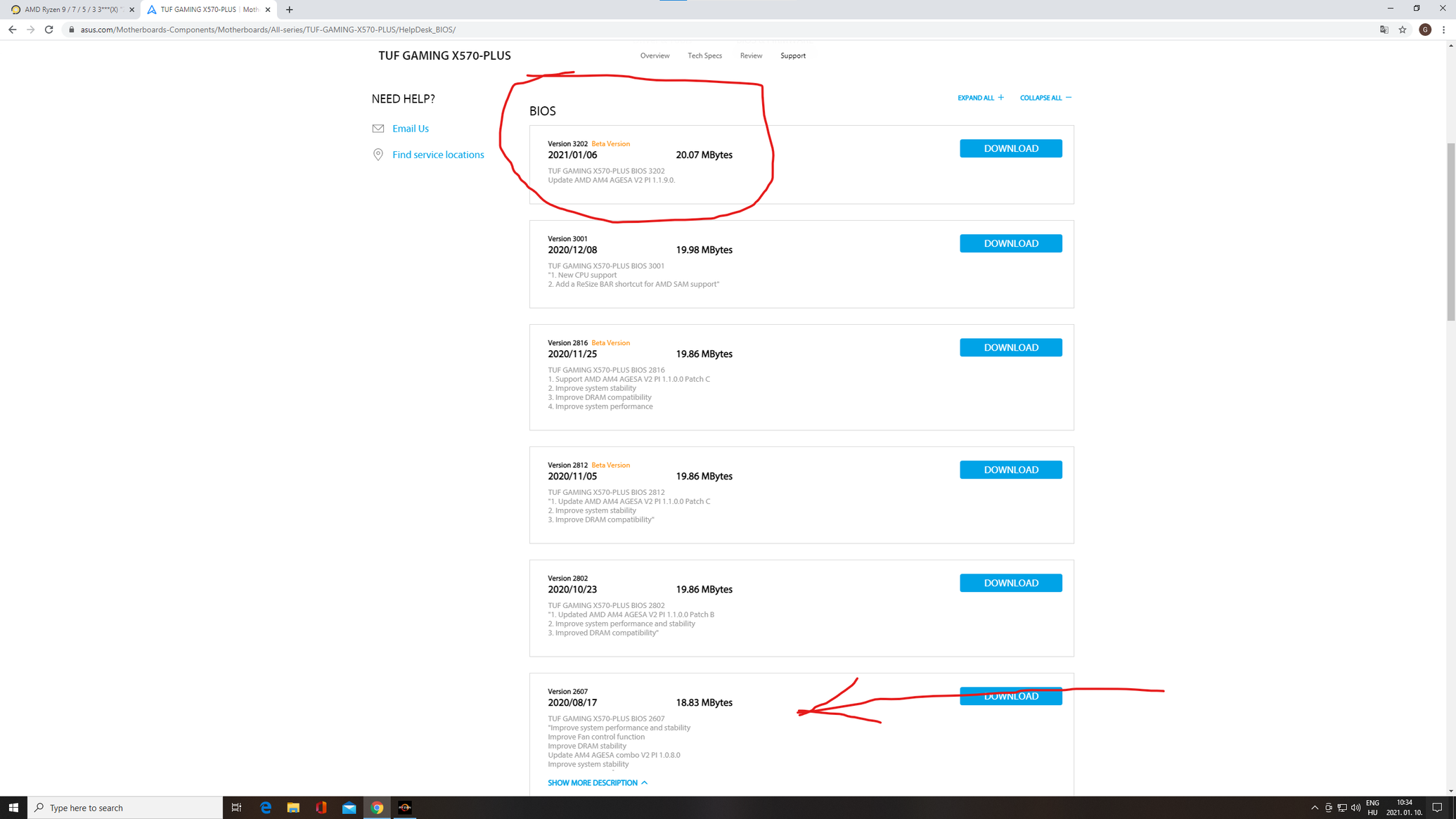Screen dimensions: 1456x819
Task: Open the Overview page tab
Action: coord(655,56)
